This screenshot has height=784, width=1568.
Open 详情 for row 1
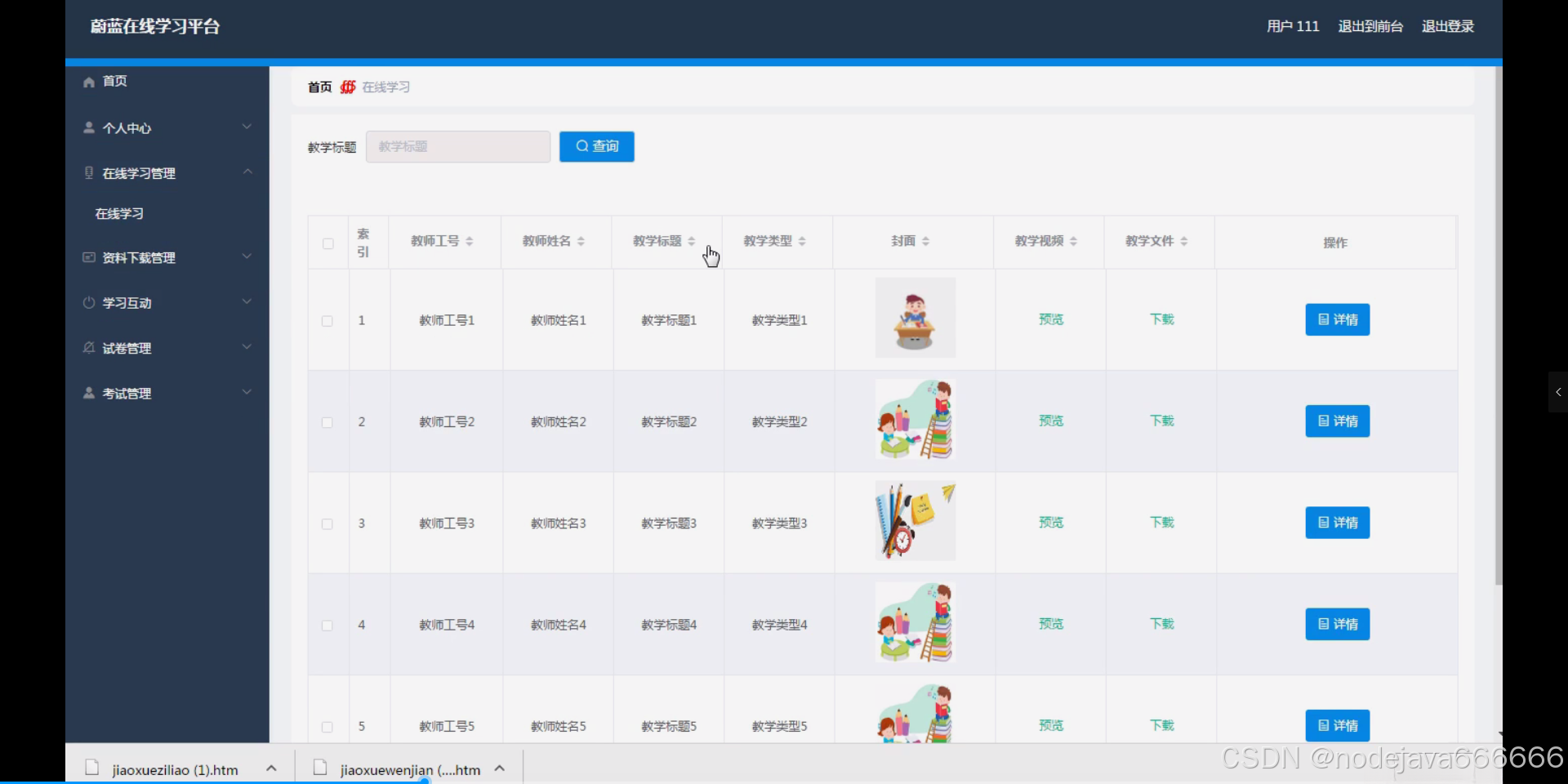tap(1338, 319)
